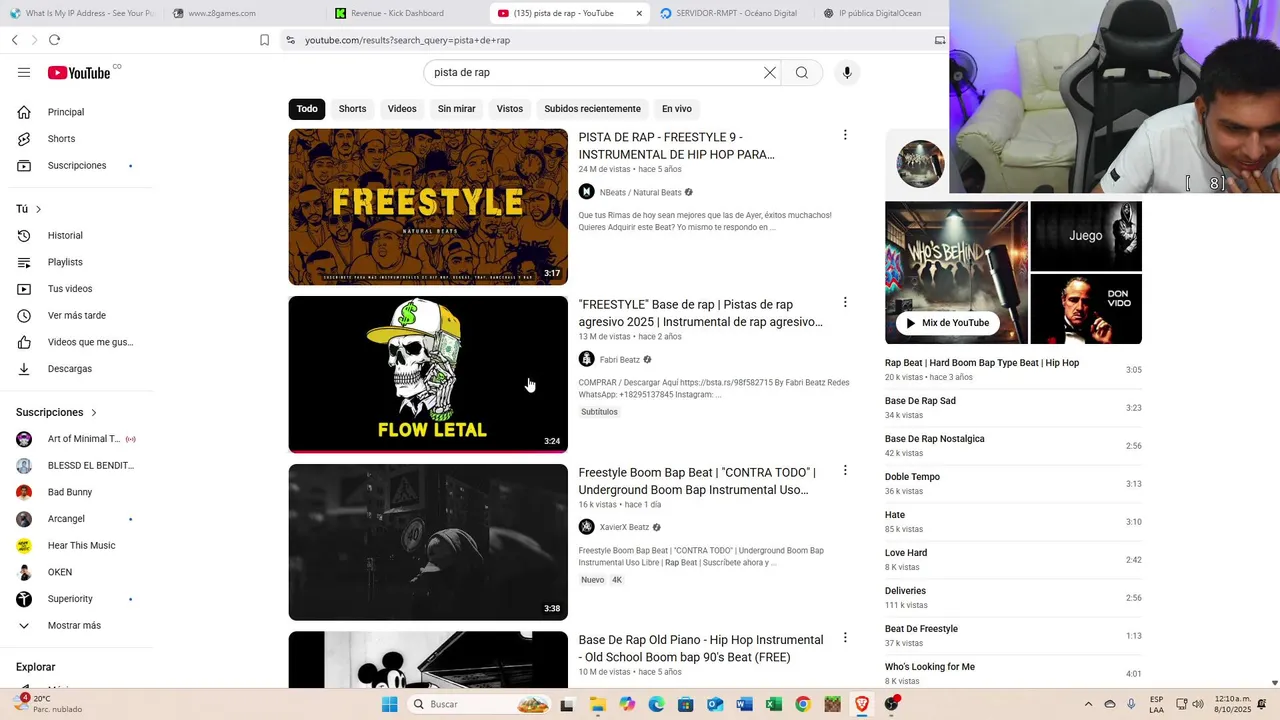The image size is (1280, 720).
Task: Play Doble Tempo from the mix list
Action: [1013, 484]
